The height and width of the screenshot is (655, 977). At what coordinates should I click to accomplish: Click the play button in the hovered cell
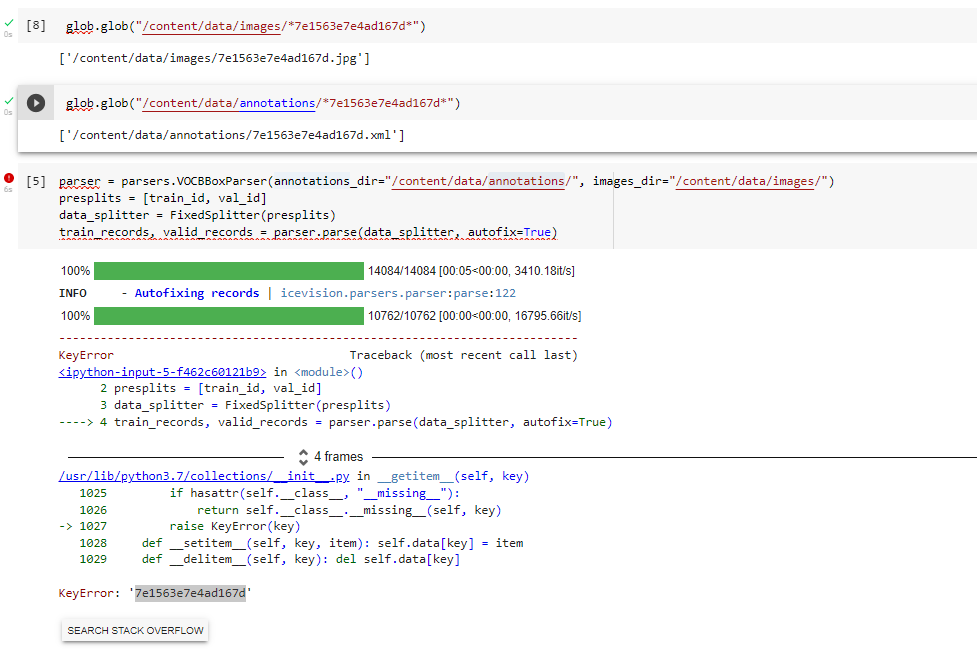point(36,101)
